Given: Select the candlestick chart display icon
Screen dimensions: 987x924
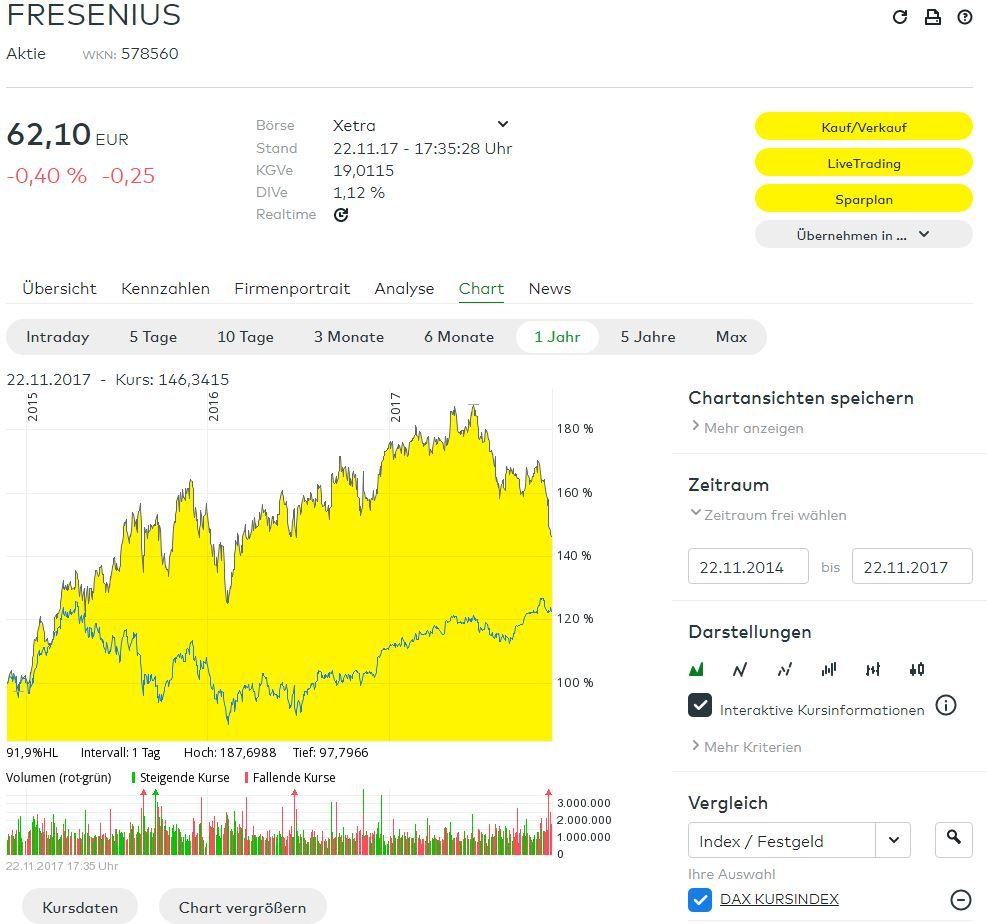Looking at the screenshot, I should 917,669.
